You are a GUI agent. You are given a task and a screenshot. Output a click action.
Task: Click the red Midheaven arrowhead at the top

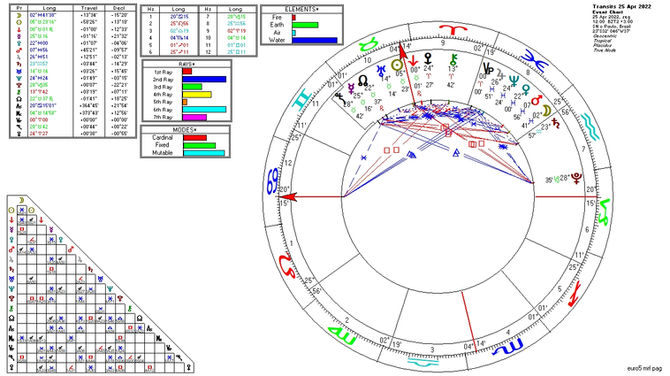point(402,50)
